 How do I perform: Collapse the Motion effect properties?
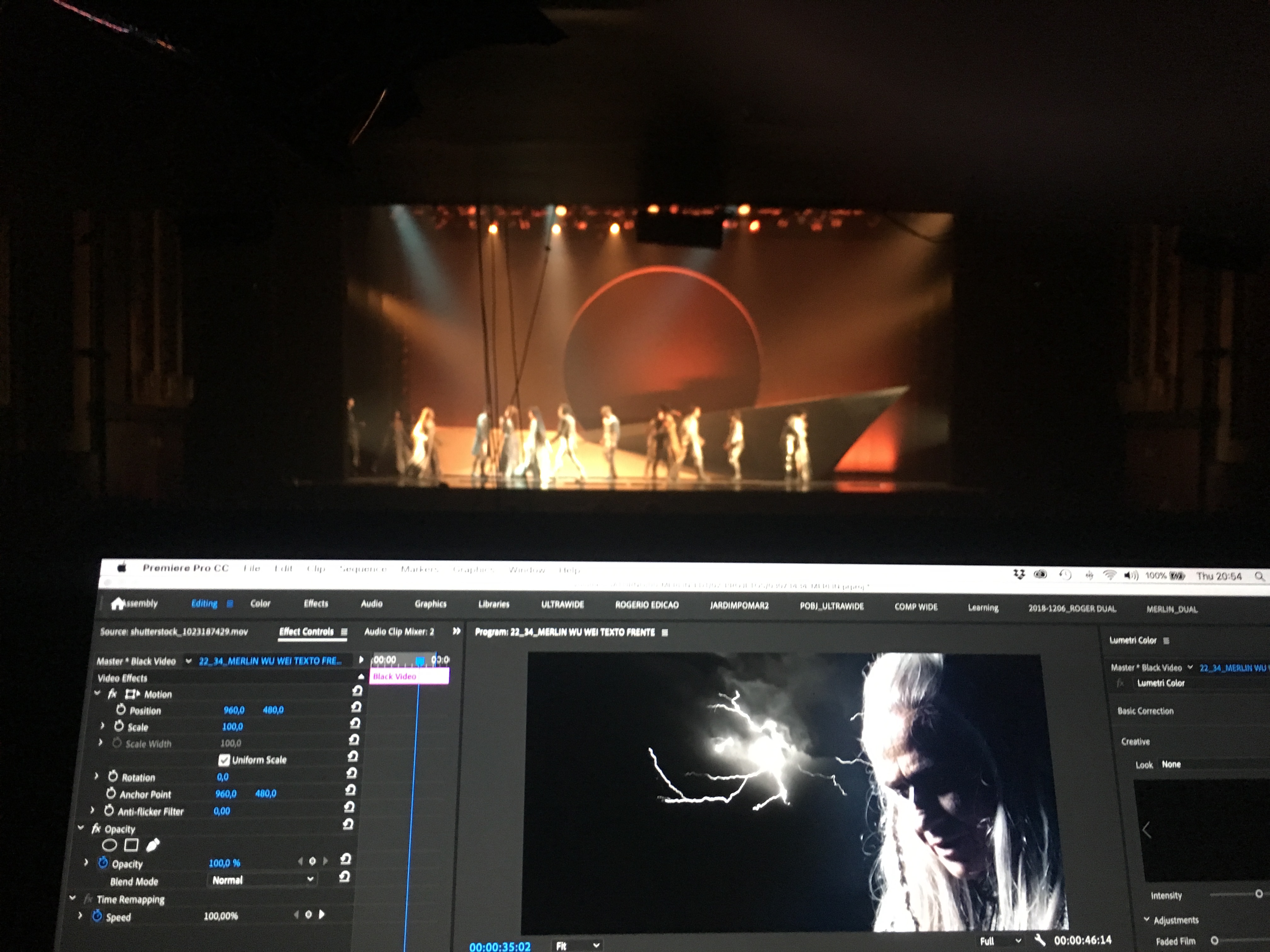97,693
